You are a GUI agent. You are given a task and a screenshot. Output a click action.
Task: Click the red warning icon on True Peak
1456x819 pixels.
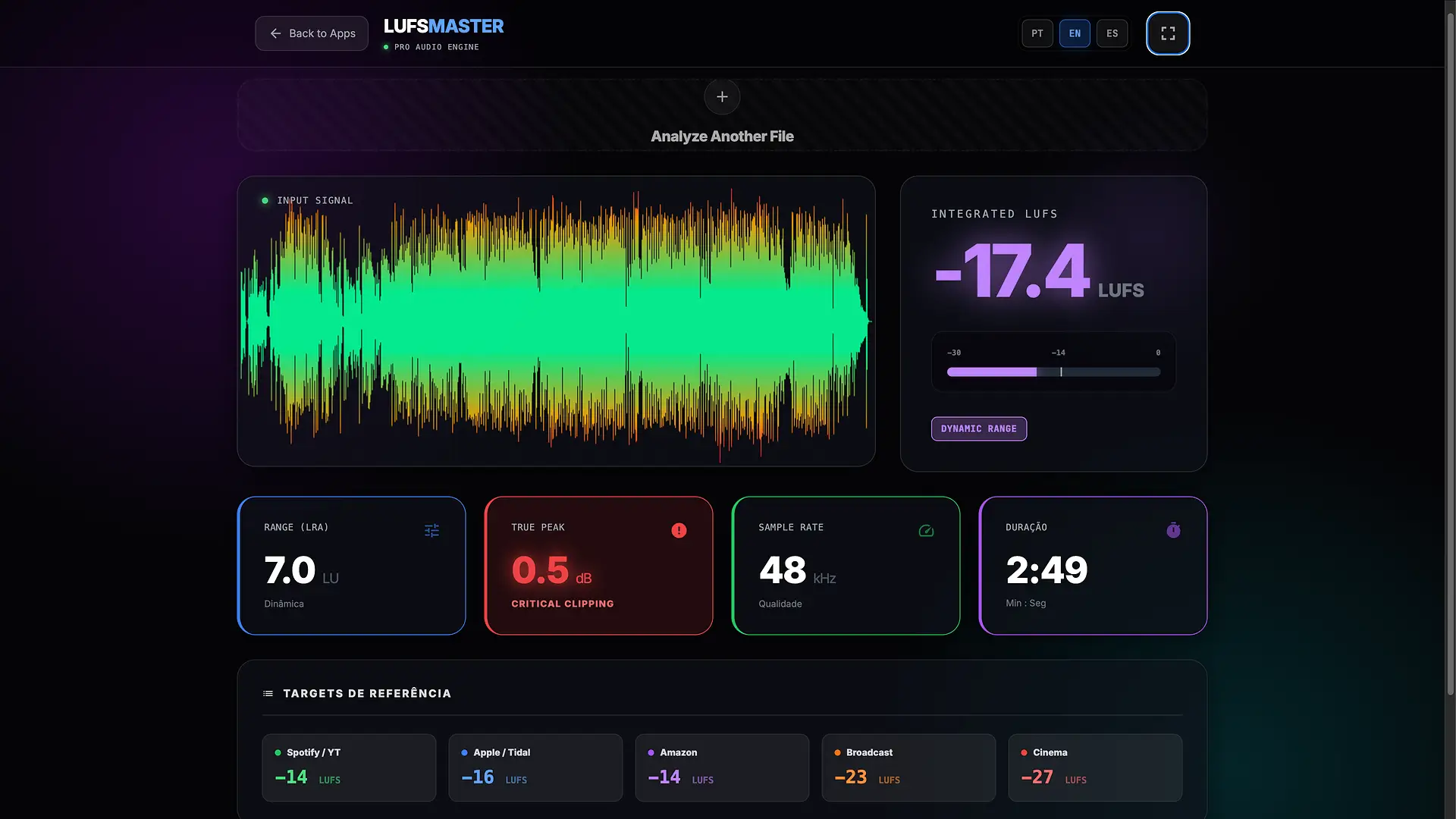pyautogui.click(x=679, y=531)
